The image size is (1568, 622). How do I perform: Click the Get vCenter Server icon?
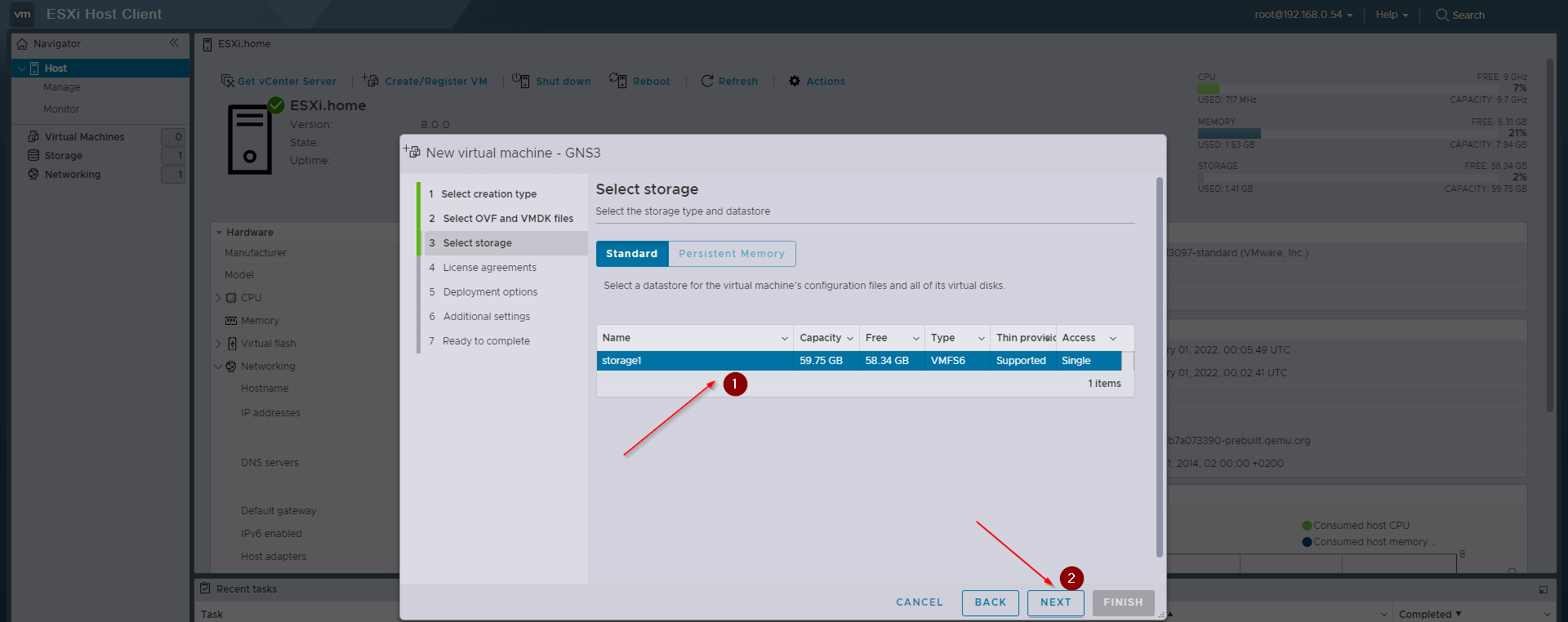[228, 81]
